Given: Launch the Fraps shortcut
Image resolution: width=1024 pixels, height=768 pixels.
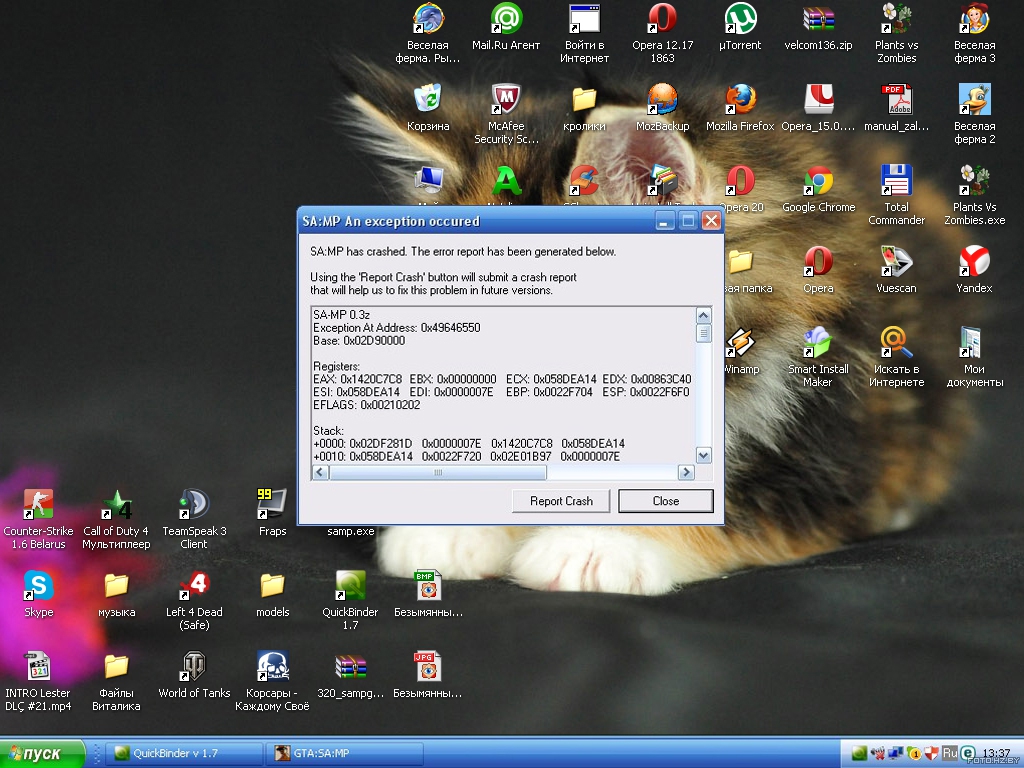Looking at the screenshot, I should (272, 513).
